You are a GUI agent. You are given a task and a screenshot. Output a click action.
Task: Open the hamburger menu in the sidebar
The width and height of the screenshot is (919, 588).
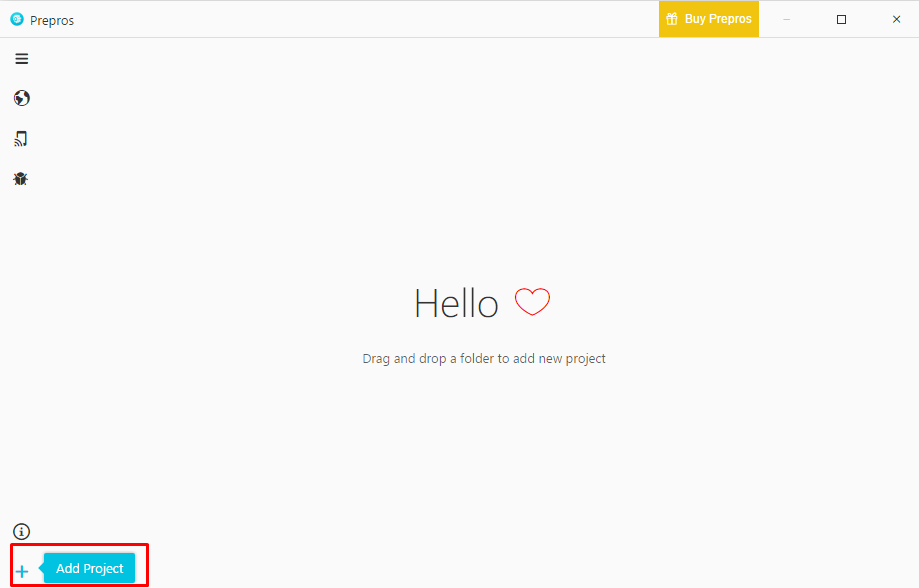pyautogui.click(x=21, y=59)
